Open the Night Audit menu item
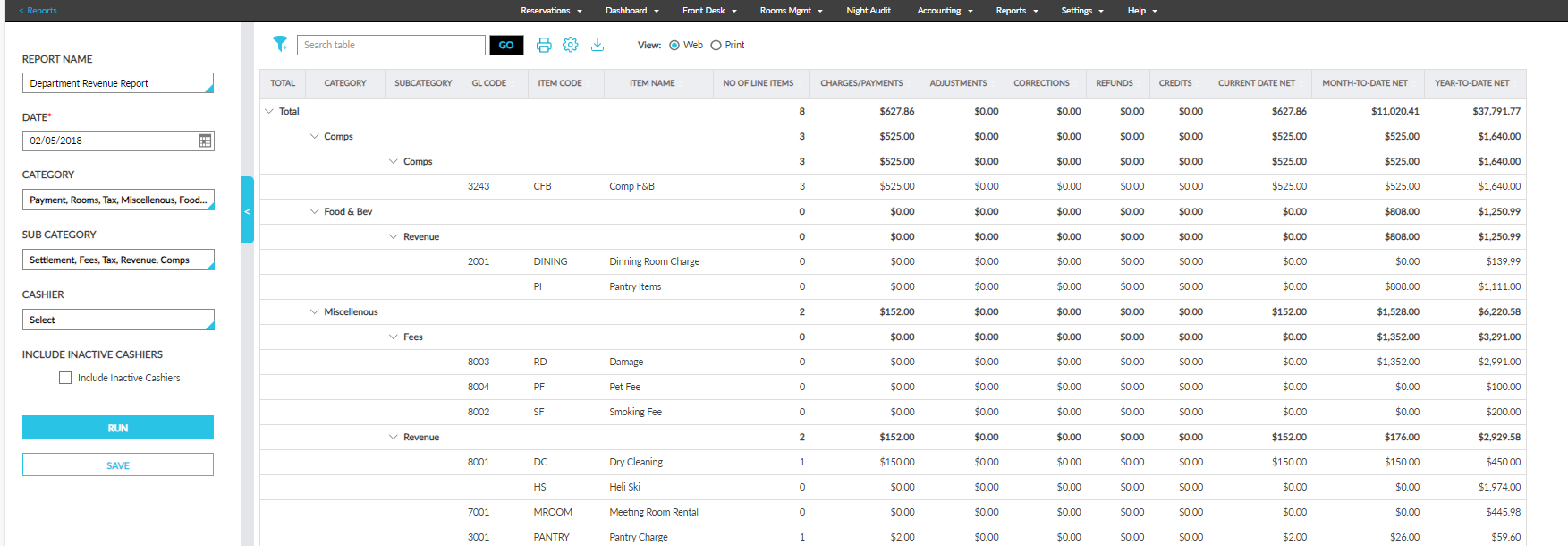The height and width of the screenshot is (546, 1568). tap(868, 11)
